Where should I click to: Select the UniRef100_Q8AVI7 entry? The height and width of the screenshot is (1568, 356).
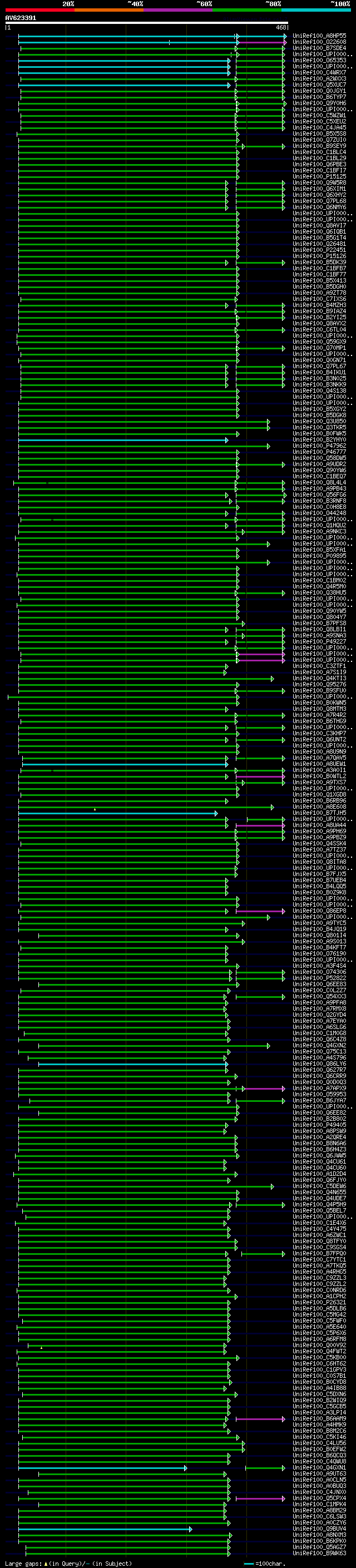coord(319,225)
